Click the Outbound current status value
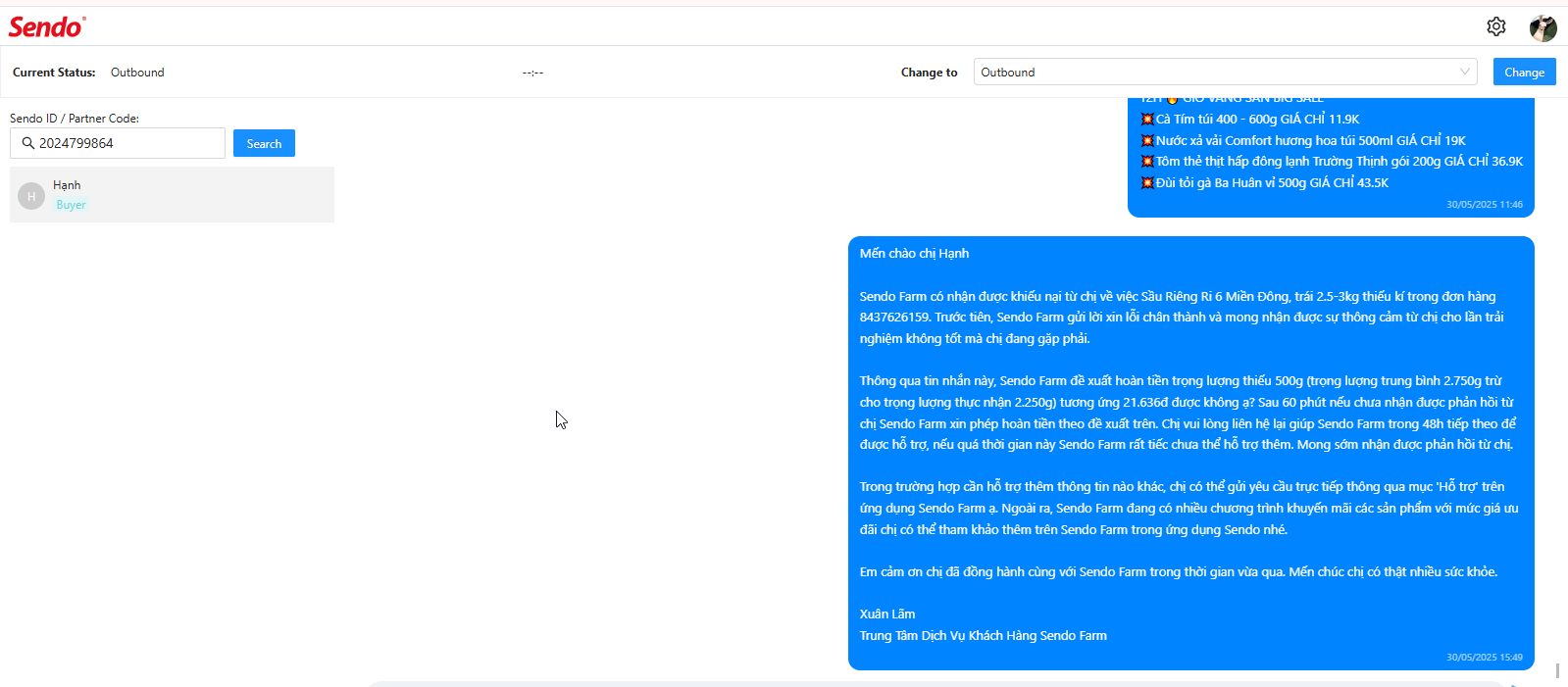This screenshot has width=1568, height=687. (x=137, y=73)
